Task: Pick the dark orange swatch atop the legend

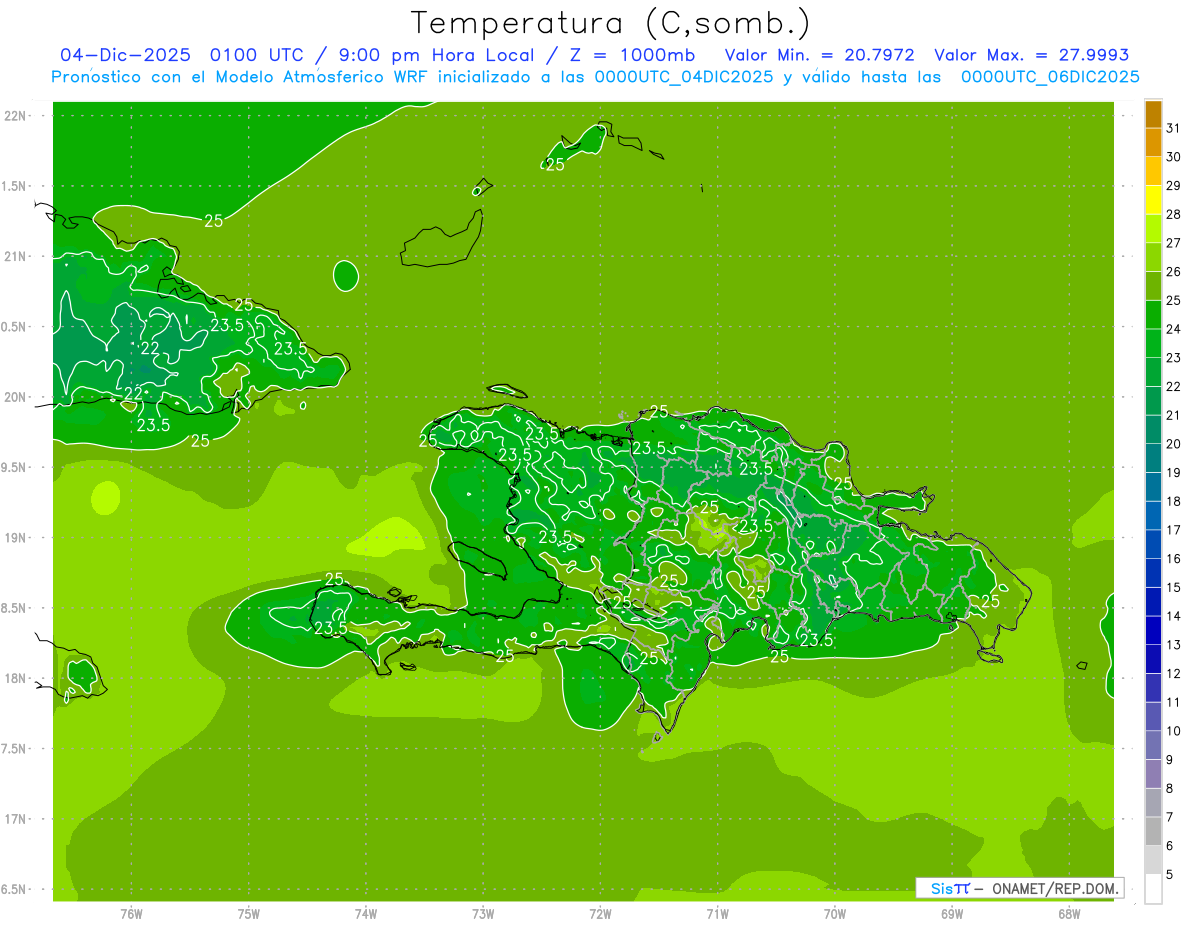Action: [1153, 114]
